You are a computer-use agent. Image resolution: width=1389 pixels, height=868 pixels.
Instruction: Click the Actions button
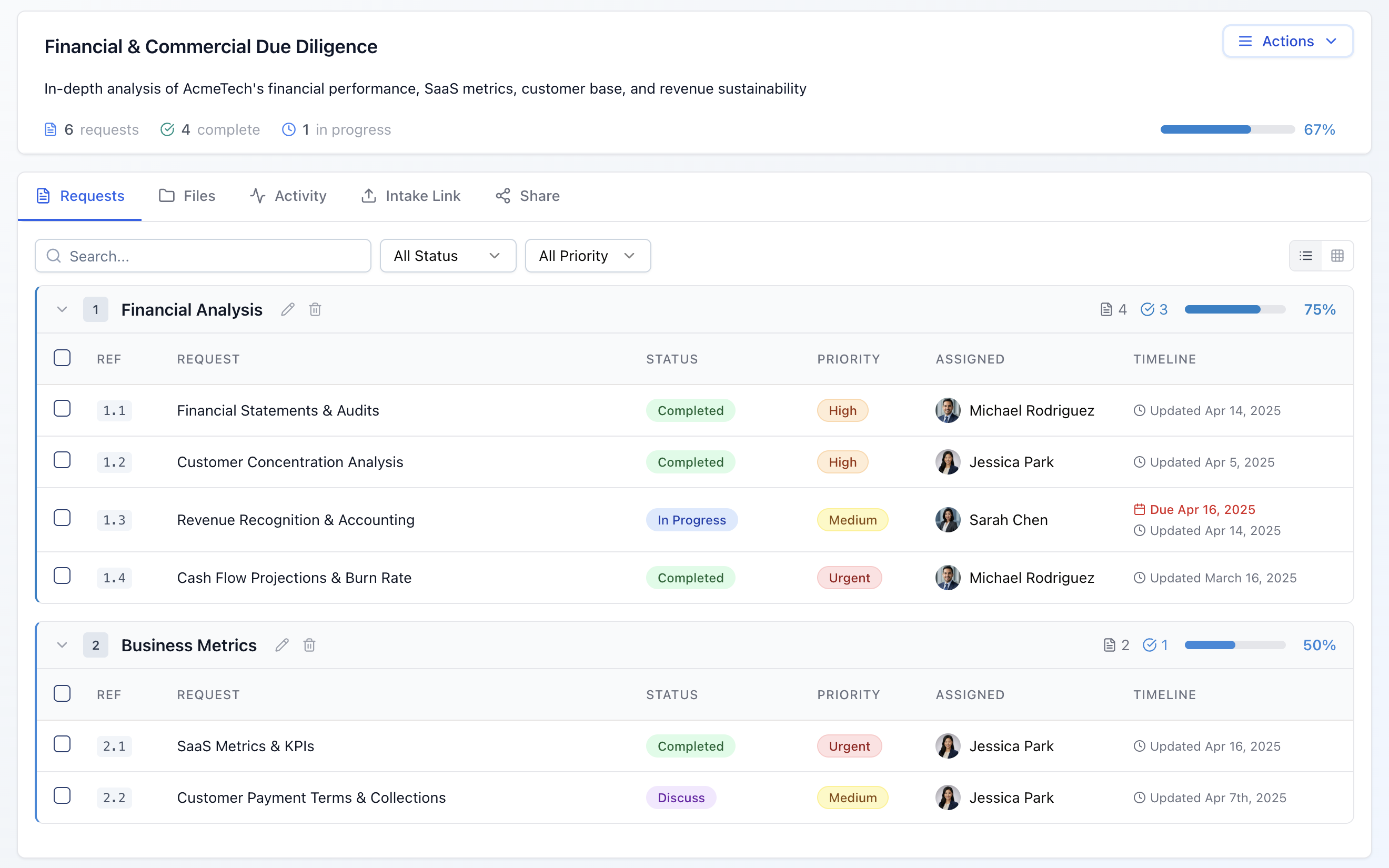click(x=1287, y=41)
